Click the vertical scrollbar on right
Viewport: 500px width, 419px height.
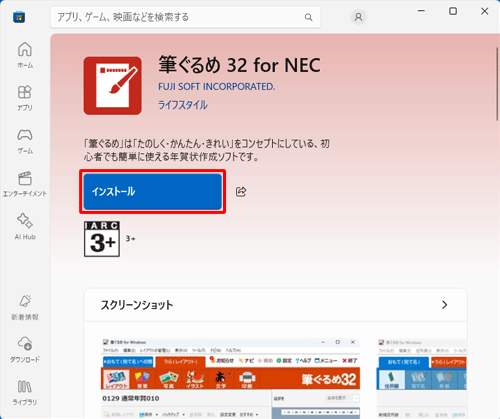497,84
